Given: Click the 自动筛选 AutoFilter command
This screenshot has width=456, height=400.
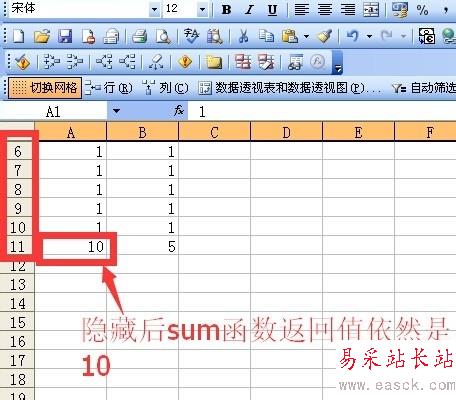Looking at the screenshot, I should pyautogui.click(x=424, y=88).
